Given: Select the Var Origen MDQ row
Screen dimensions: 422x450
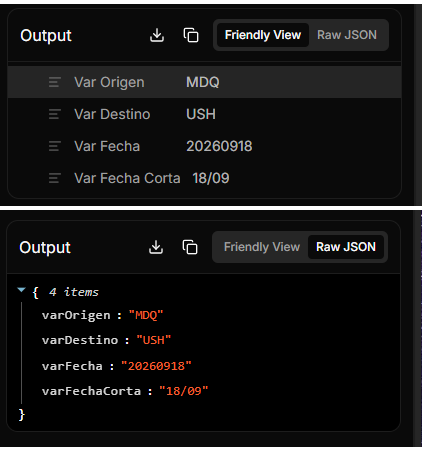Looking at the screenshot, I should pos(204,82).
